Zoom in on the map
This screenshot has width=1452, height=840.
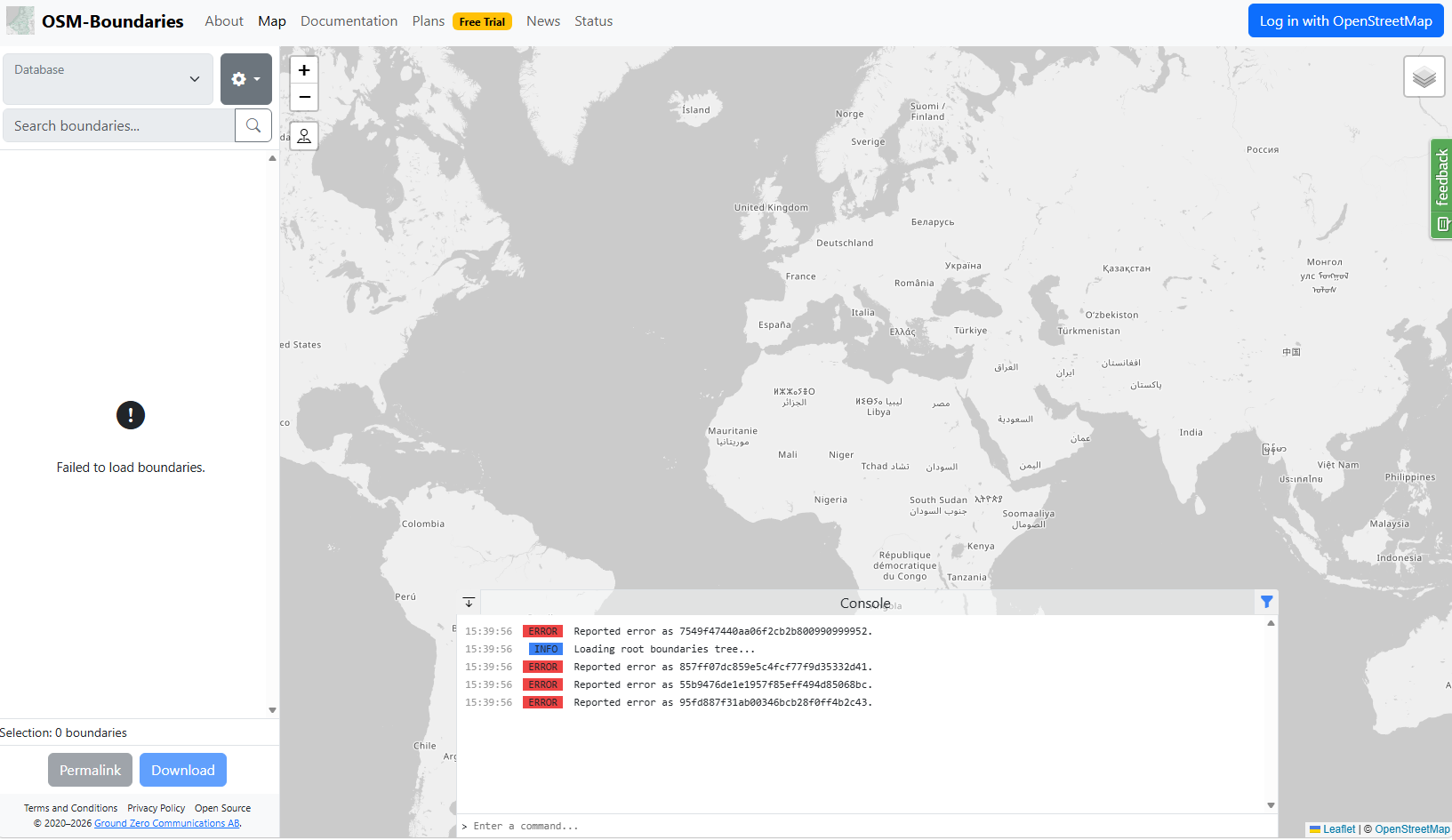(304, 70)
